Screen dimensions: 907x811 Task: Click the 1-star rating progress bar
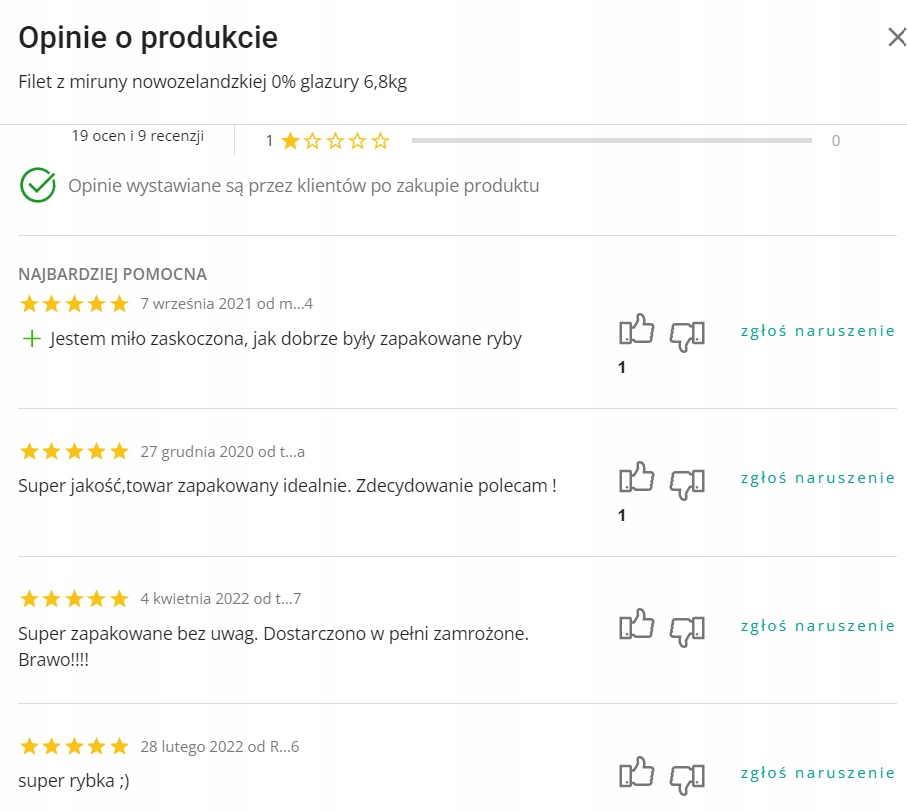point(611,141)
